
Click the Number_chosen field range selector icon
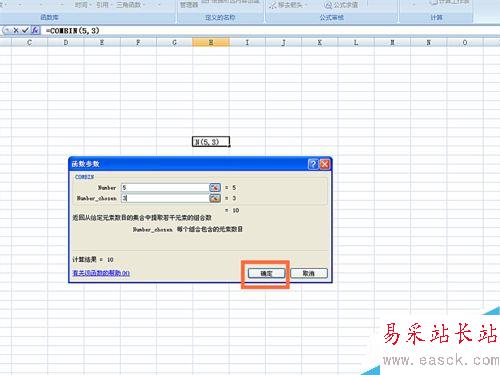(215, 198)
